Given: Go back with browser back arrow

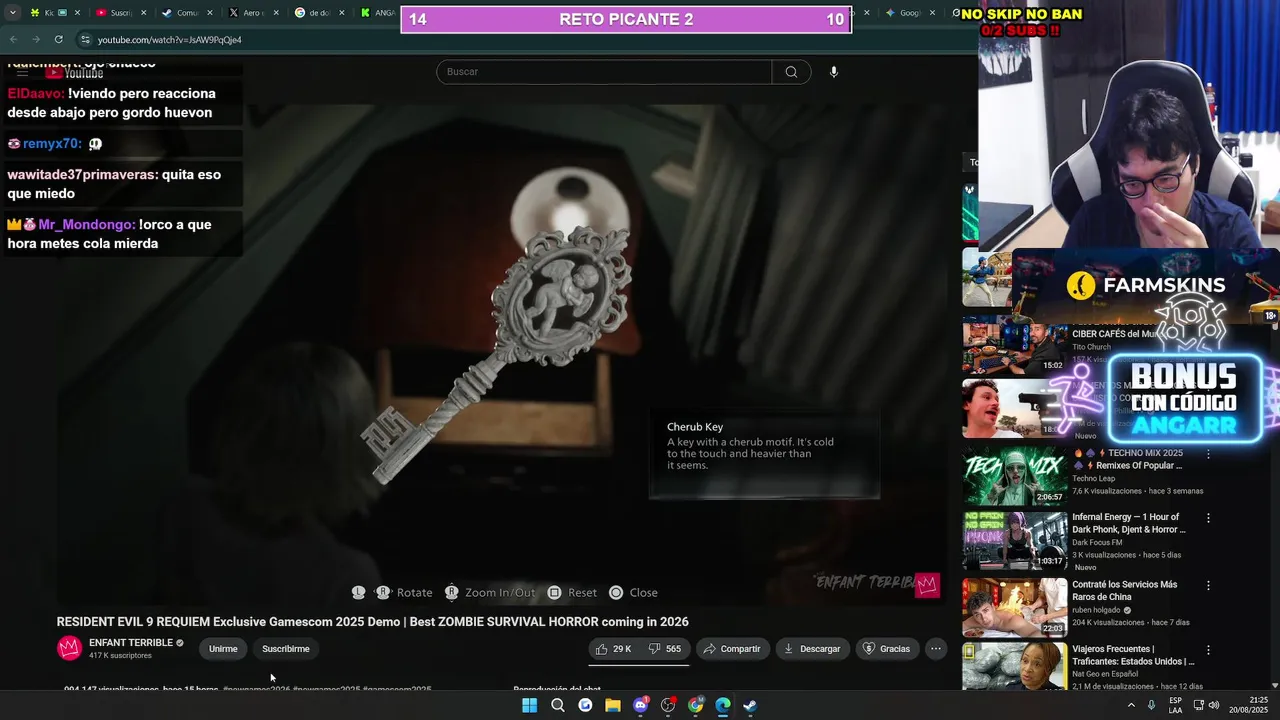Looking at the screenshot, I should pos(13,39).
